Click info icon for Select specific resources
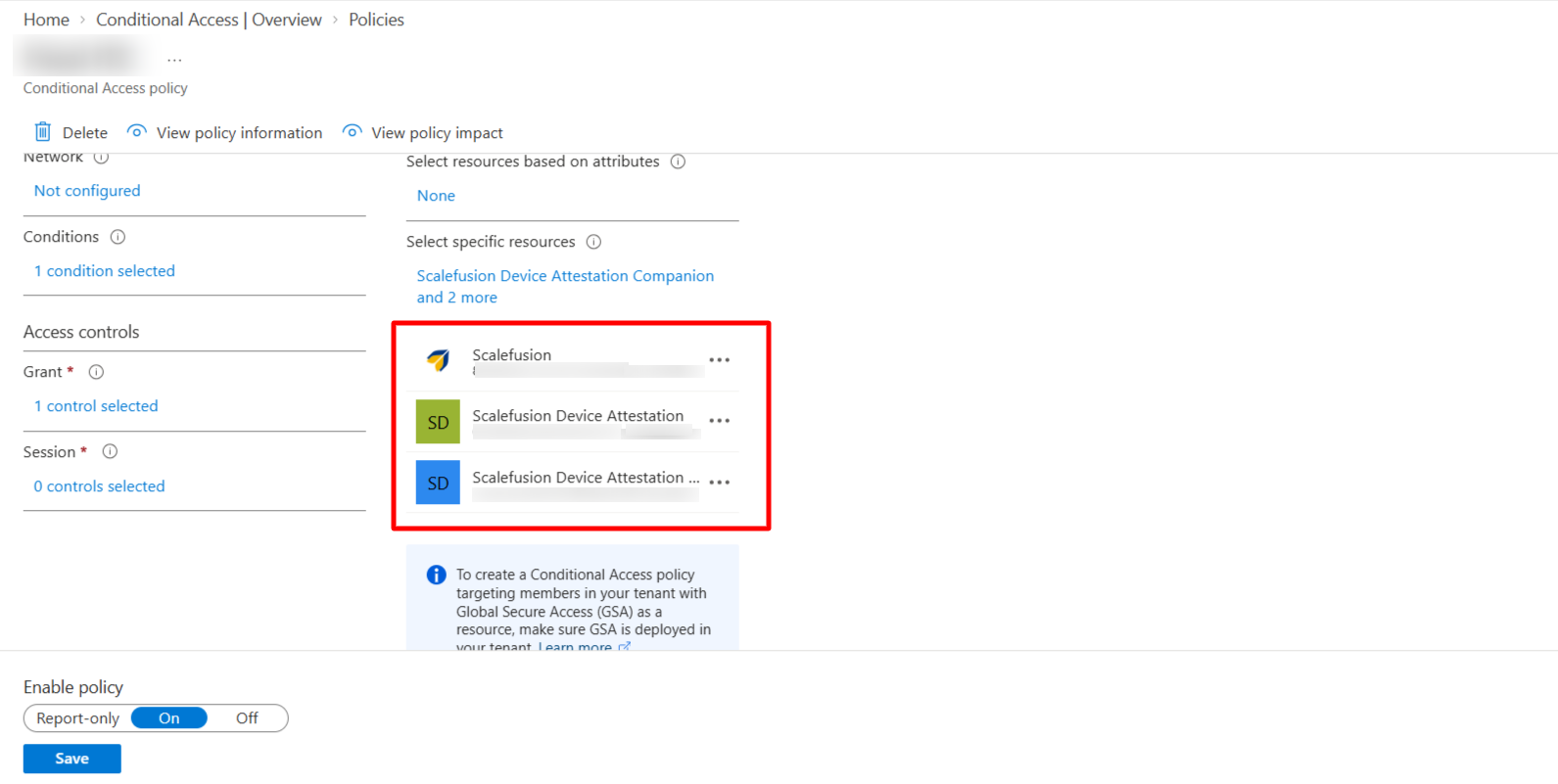This screenshot has height=784, width=1558. (593, 242)
